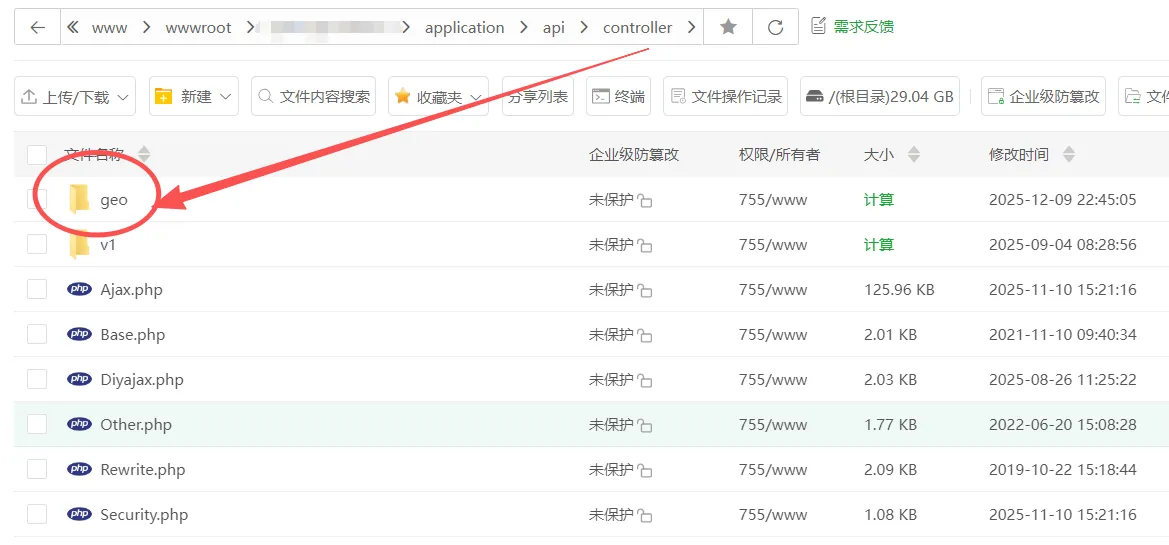Toggle protection lock for Ajax.php
This screenshot has width=1169, height=545.
[645, 290]
